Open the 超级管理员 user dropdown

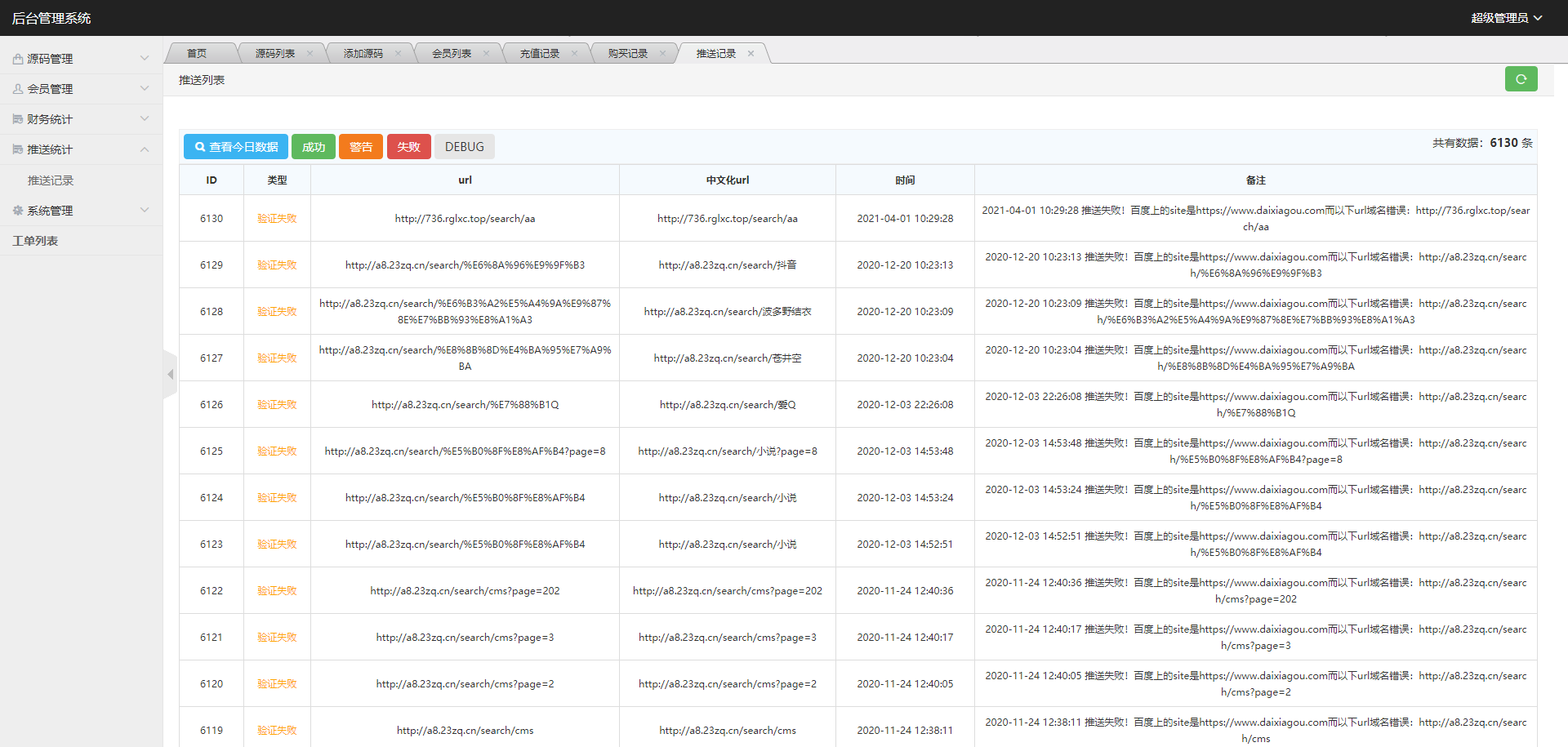[1506, 18]
